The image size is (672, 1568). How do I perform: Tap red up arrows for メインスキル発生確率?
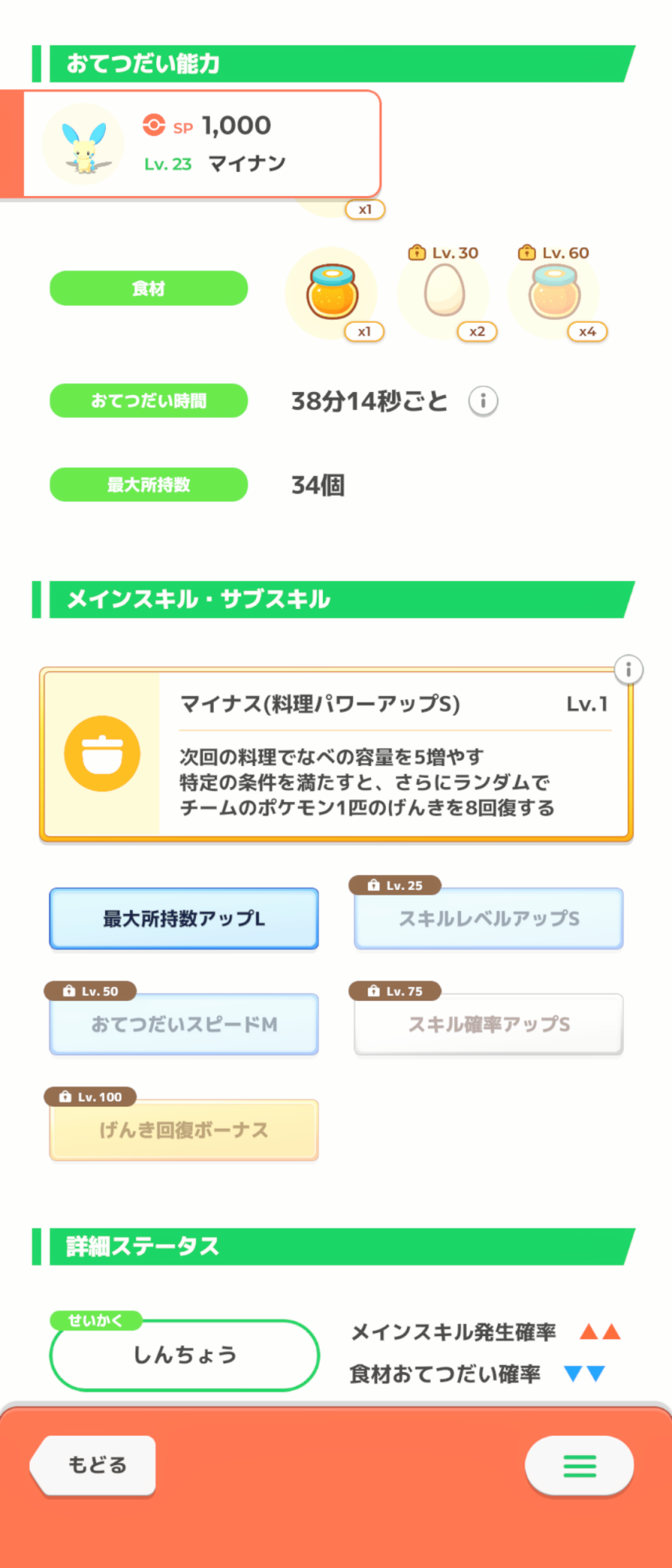click(600, 1331)
